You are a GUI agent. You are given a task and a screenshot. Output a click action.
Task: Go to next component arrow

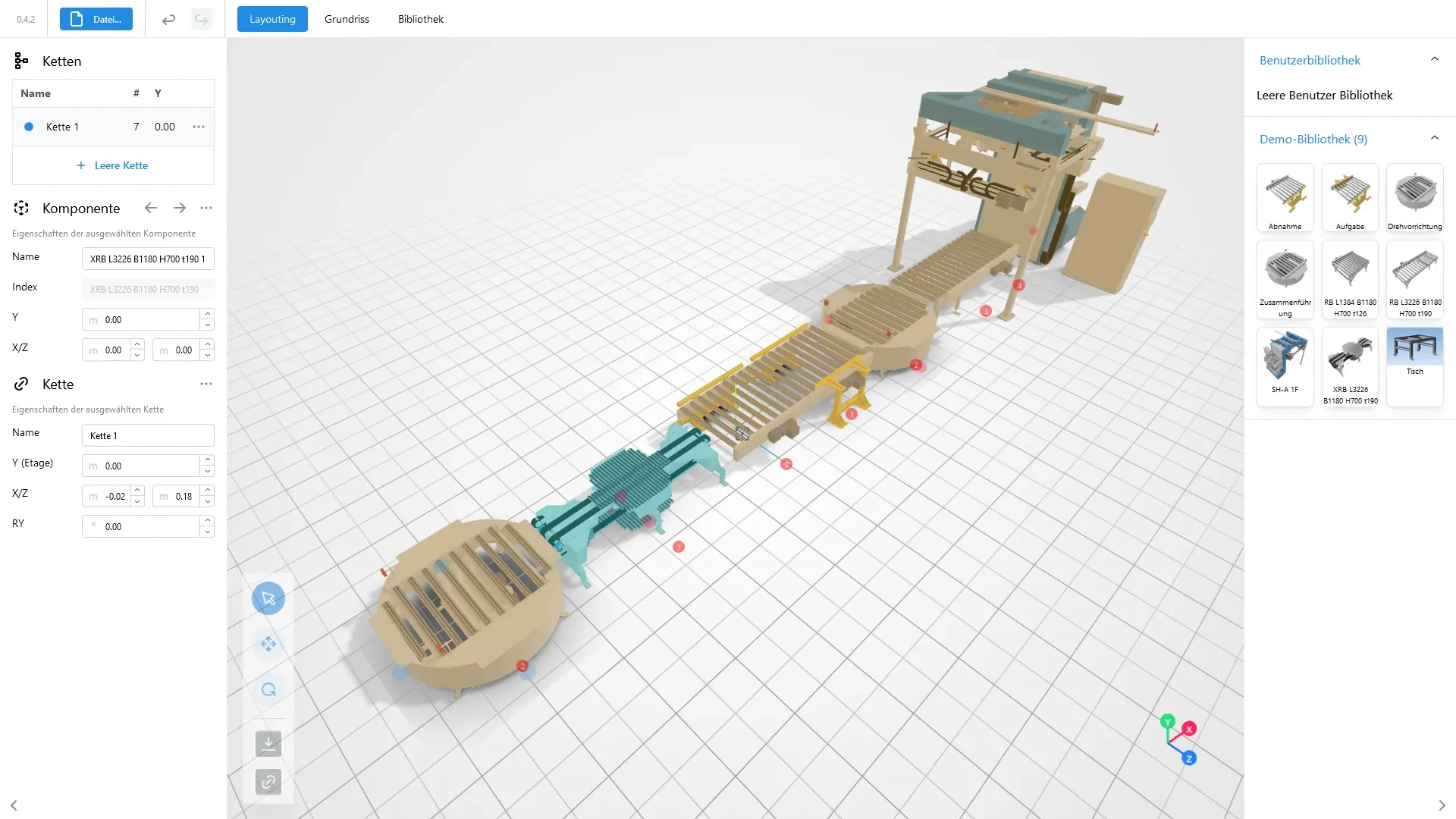click(x=180, y=208)
